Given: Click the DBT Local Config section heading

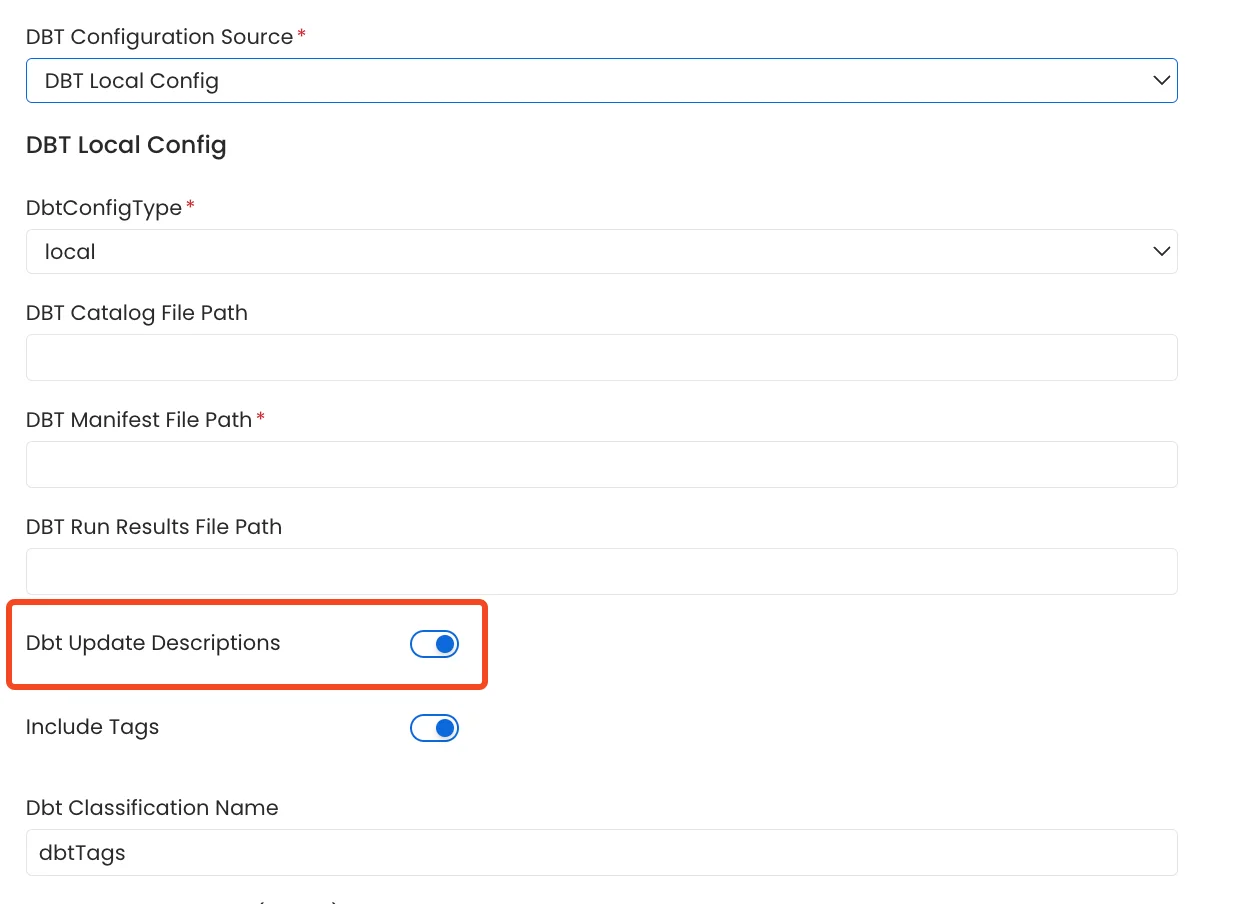Looking at the screenshot, I should (x=126, y=145).
